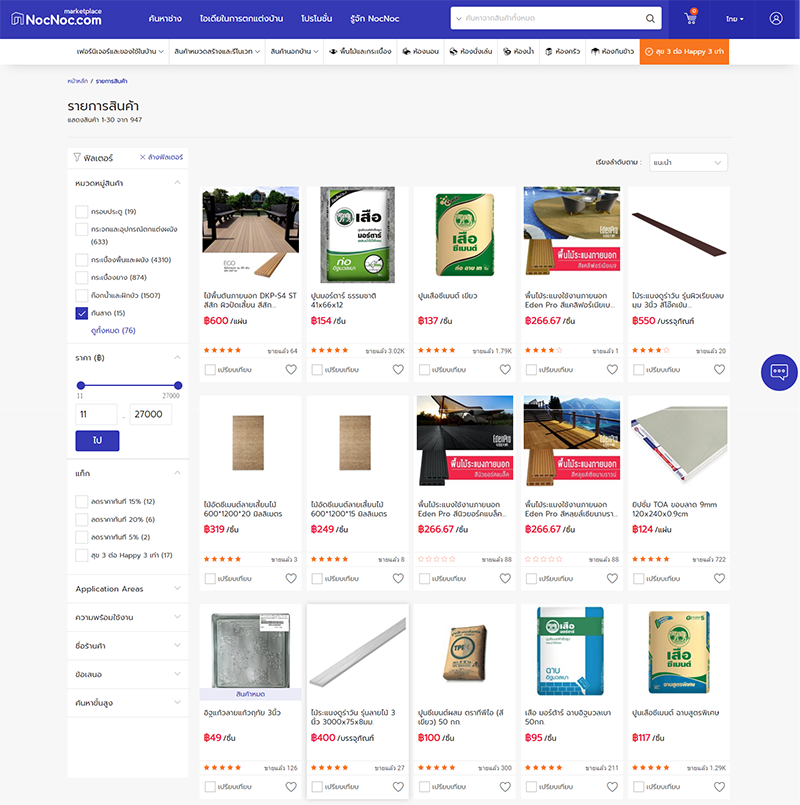Click the ดูทั้งหมด (76) link
Screen dimensions: 800x805
[x=113, y=330]
